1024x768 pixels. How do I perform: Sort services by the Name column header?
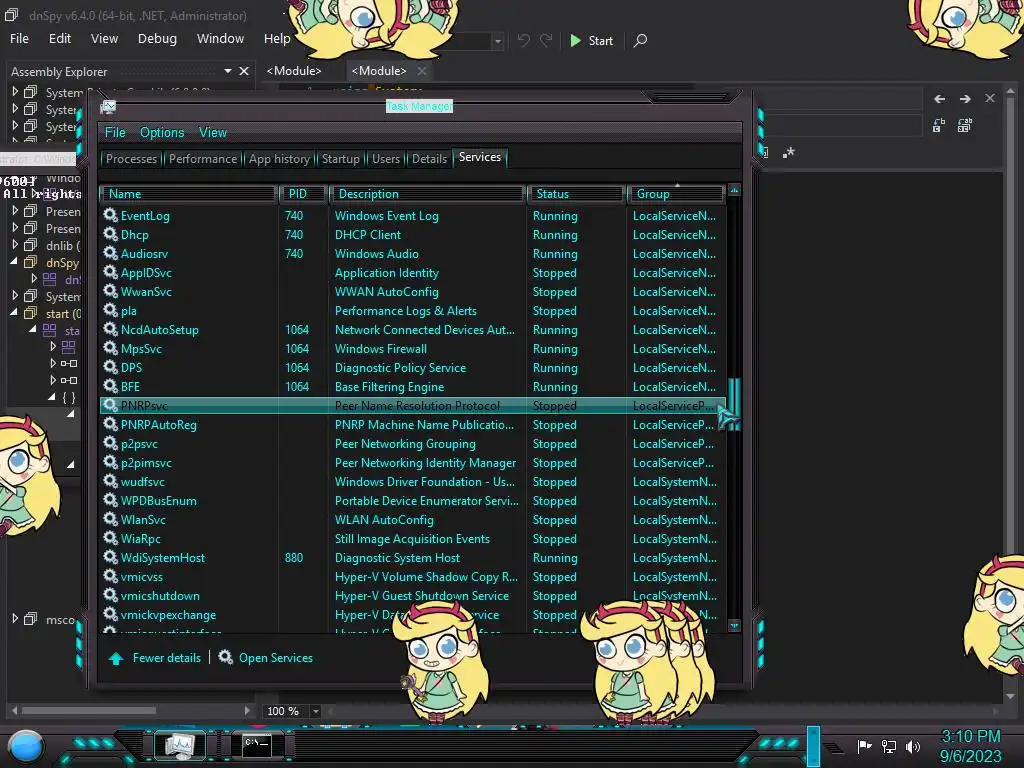click(189, 194)
